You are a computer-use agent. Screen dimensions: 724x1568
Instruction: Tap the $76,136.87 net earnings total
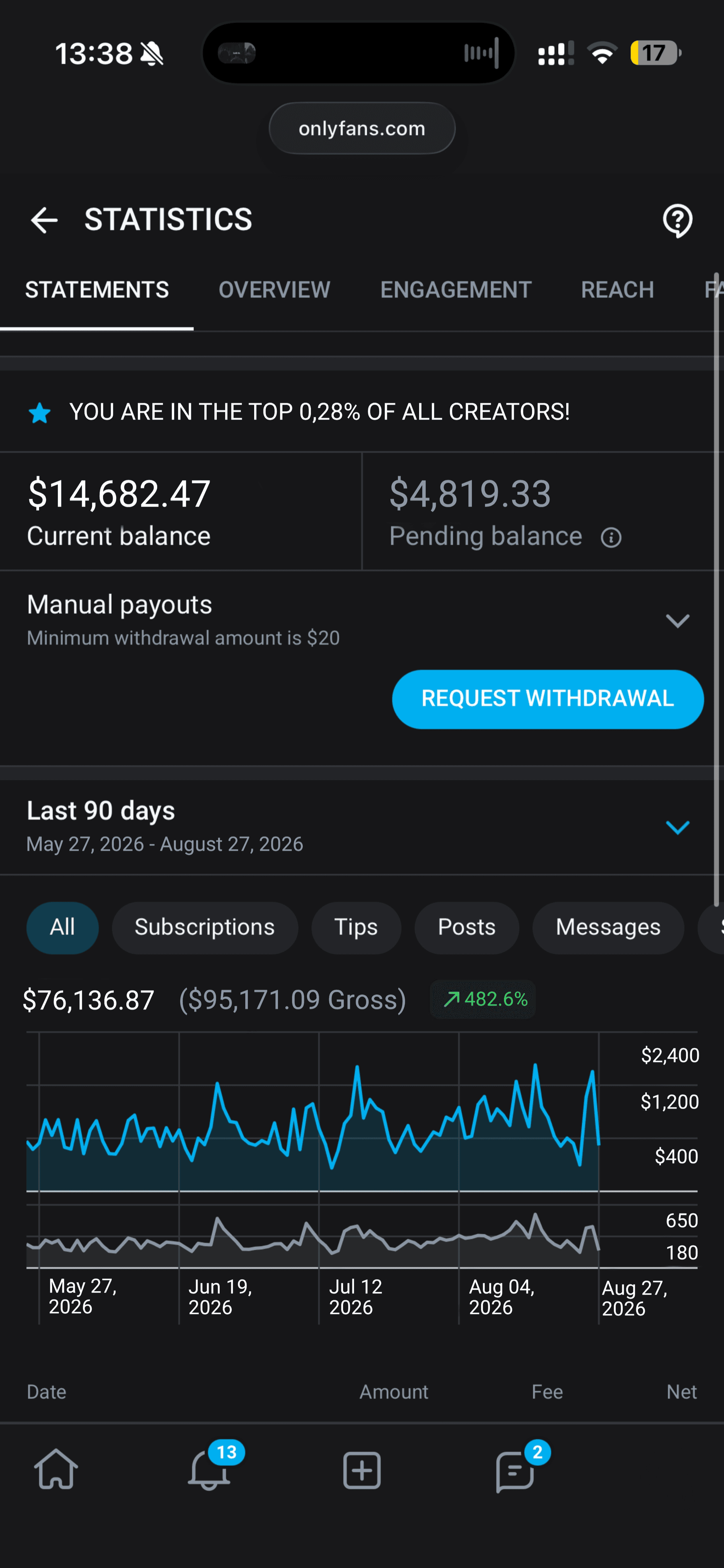tap(88, 1000)
